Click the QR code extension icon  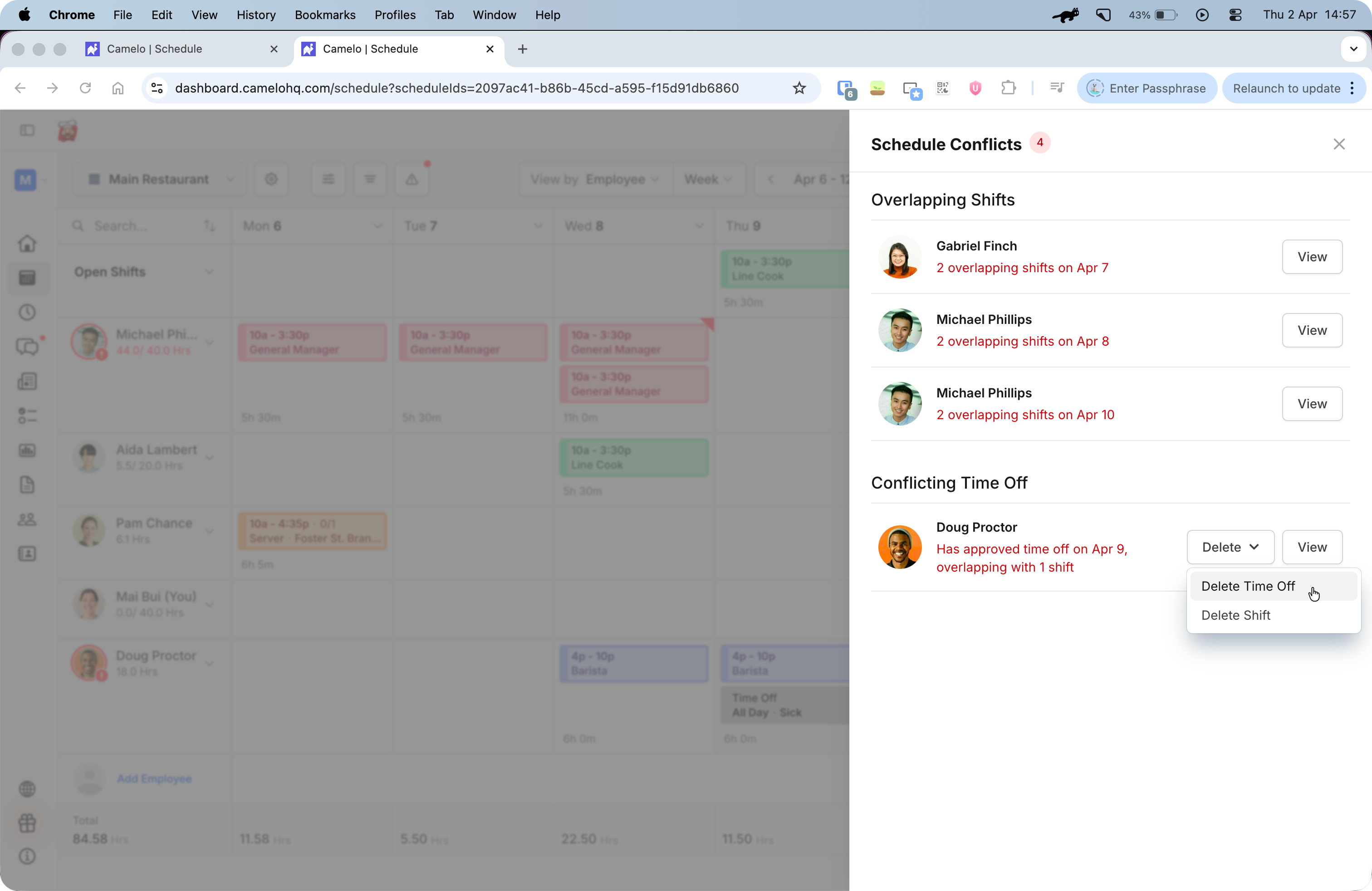(x=942, y=88)
